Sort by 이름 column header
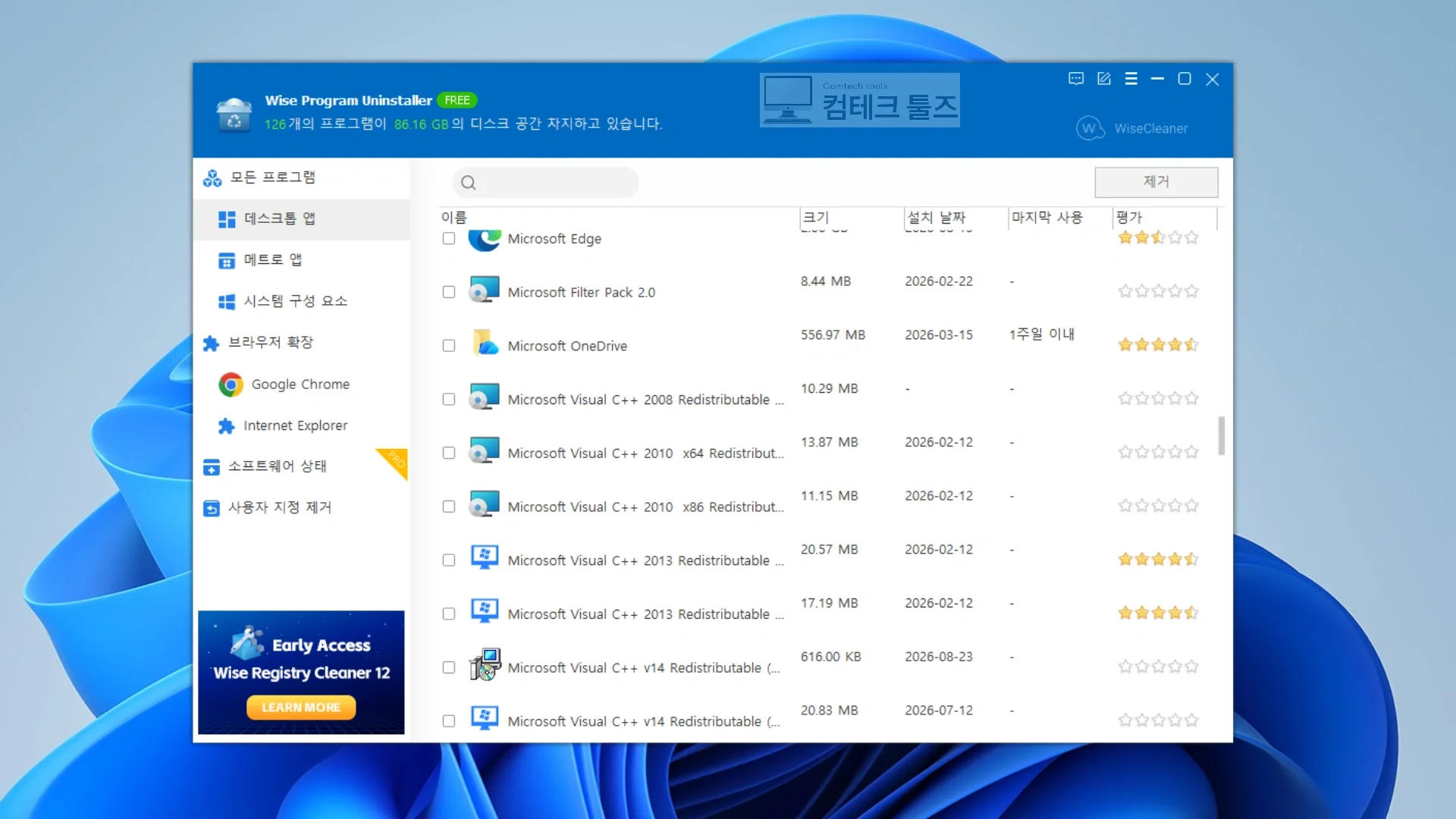This screenshot has width=1456, height=819. (619, 218)
